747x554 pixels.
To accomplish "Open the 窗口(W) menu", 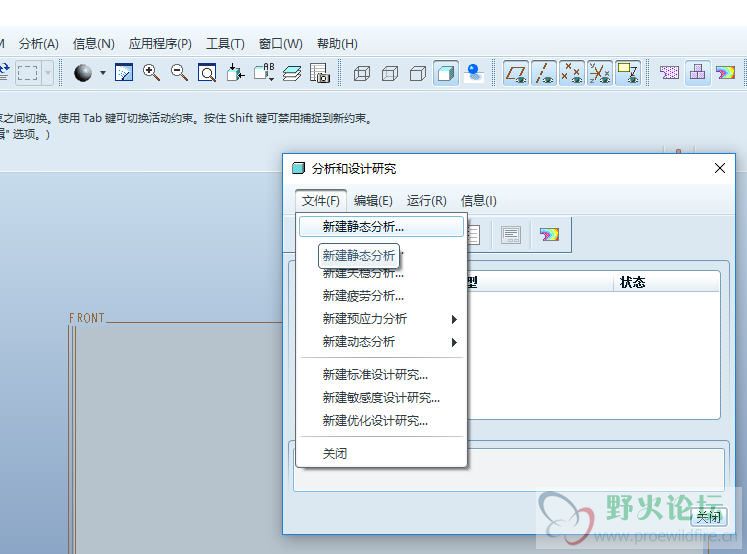I will click(281, 44).
